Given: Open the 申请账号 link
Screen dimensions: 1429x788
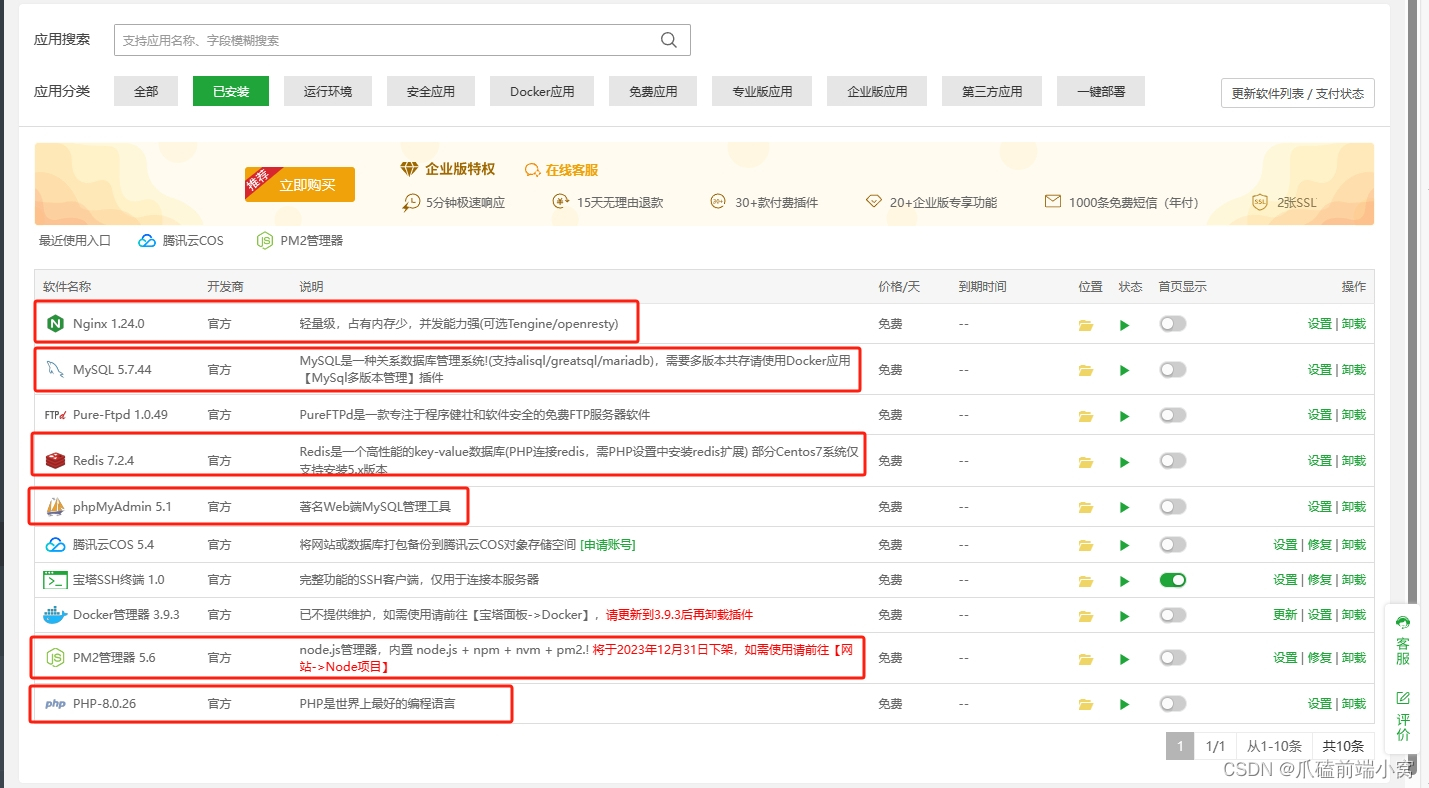Looking at the screenshot, I should point(608,544).
